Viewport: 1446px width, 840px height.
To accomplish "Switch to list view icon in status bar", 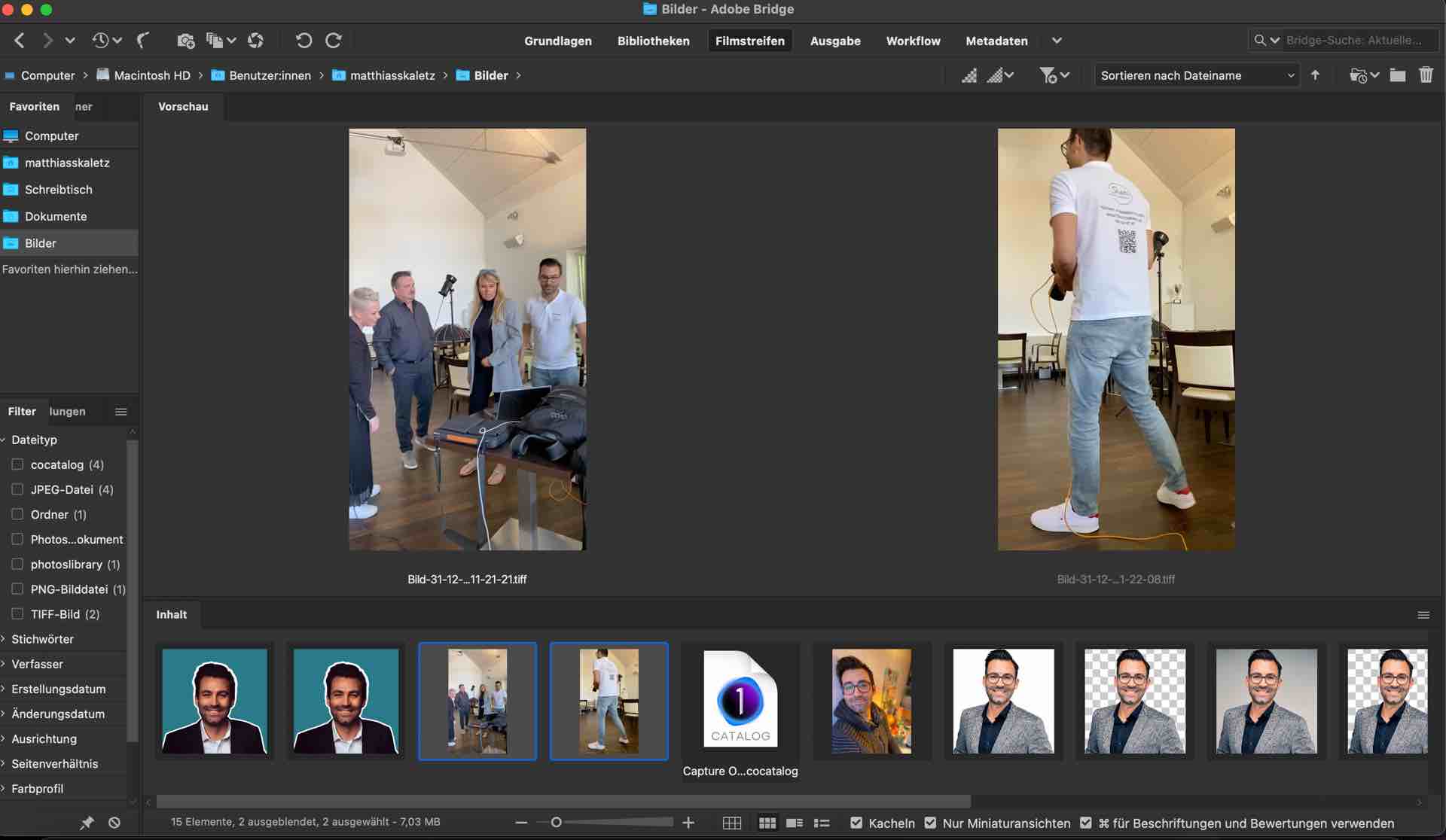I will (822, 823).
